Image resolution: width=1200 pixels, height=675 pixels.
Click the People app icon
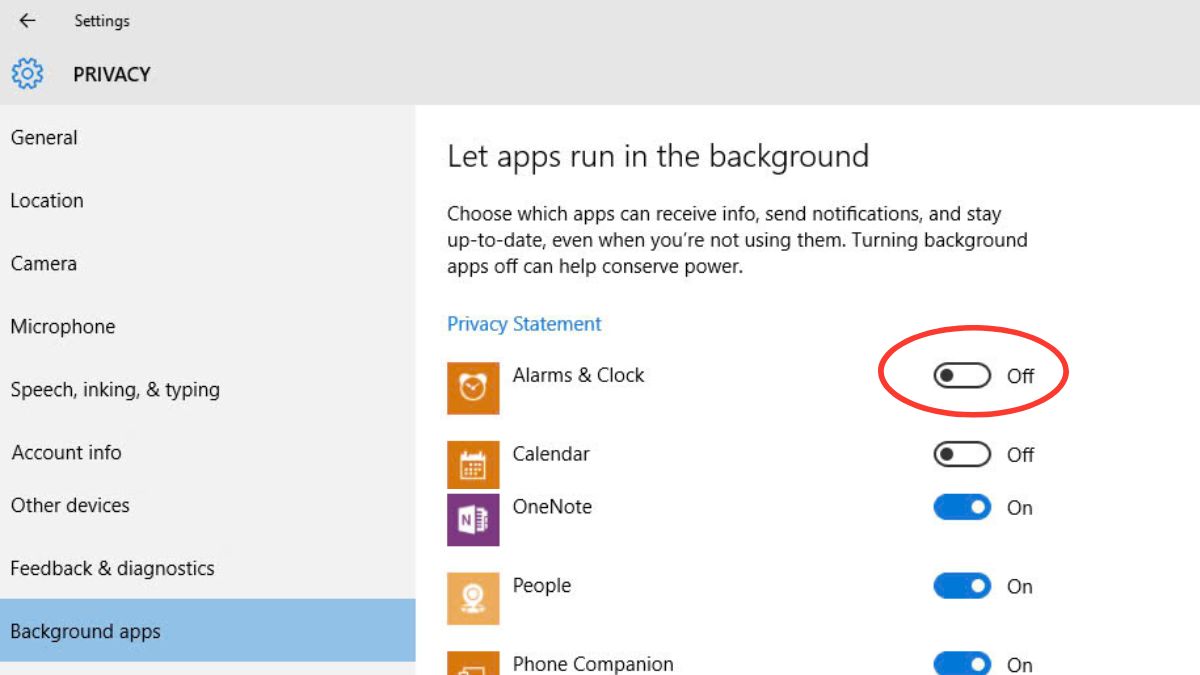click(473, 599)
